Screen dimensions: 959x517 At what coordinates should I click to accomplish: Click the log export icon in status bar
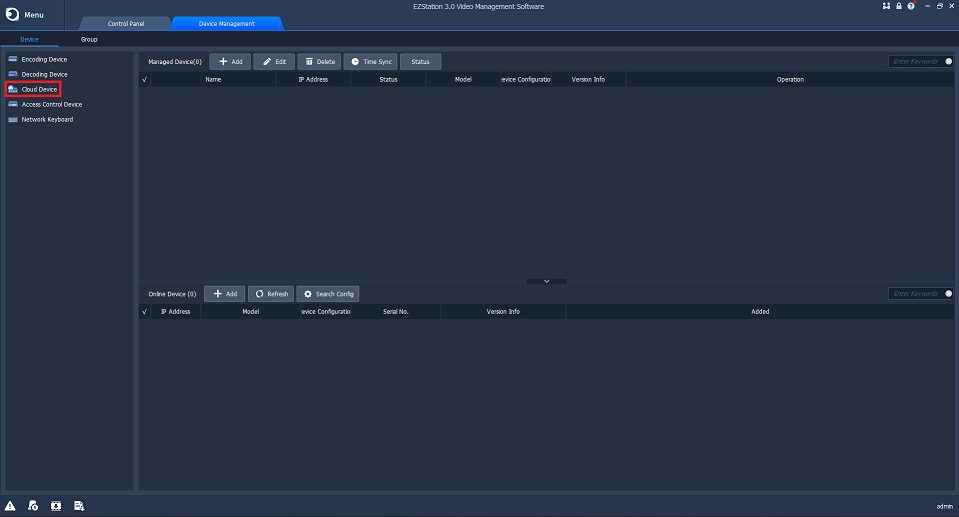pos(78,506)
